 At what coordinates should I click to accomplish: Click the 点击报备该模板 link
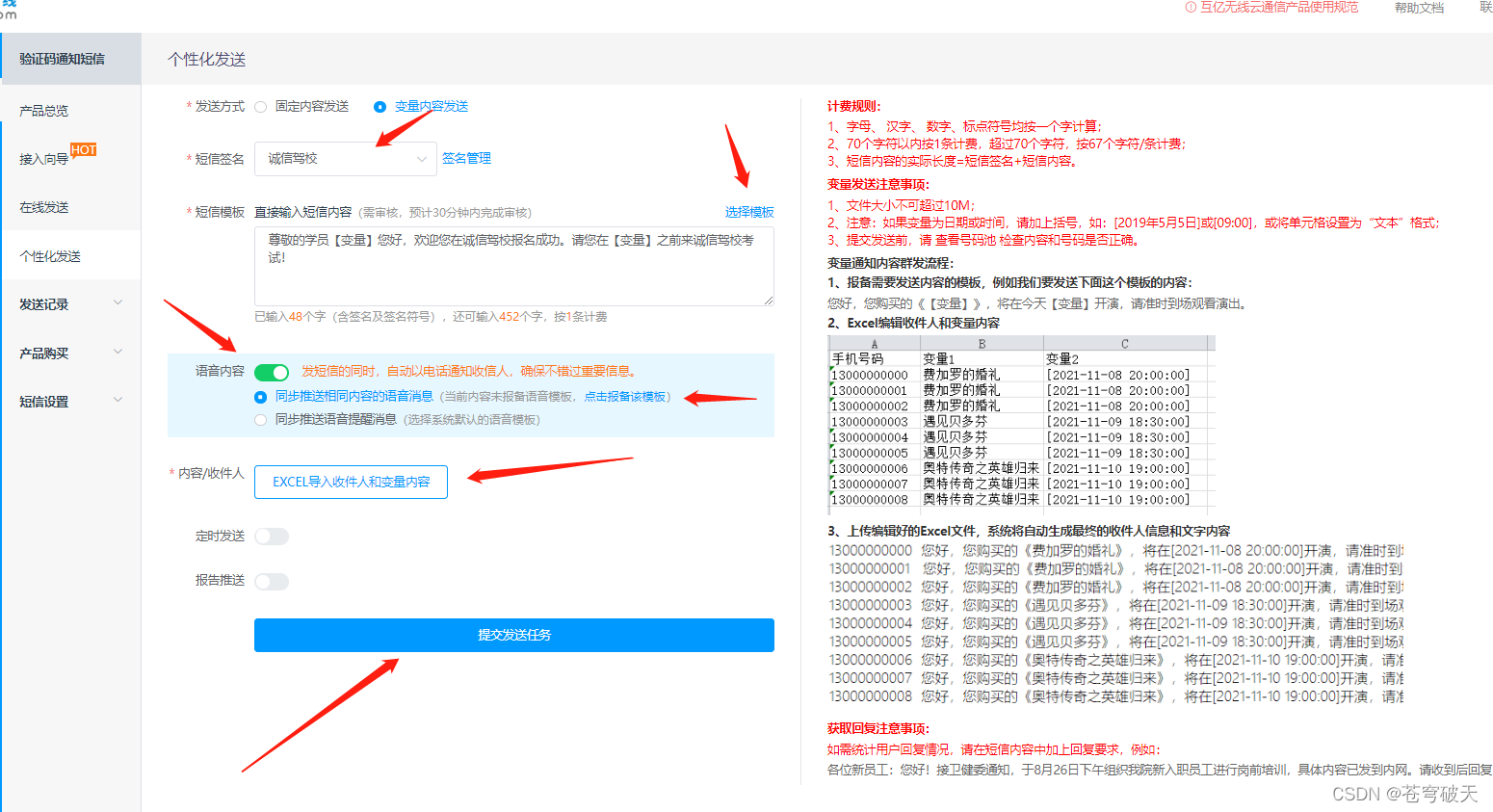tap(625, 397)
